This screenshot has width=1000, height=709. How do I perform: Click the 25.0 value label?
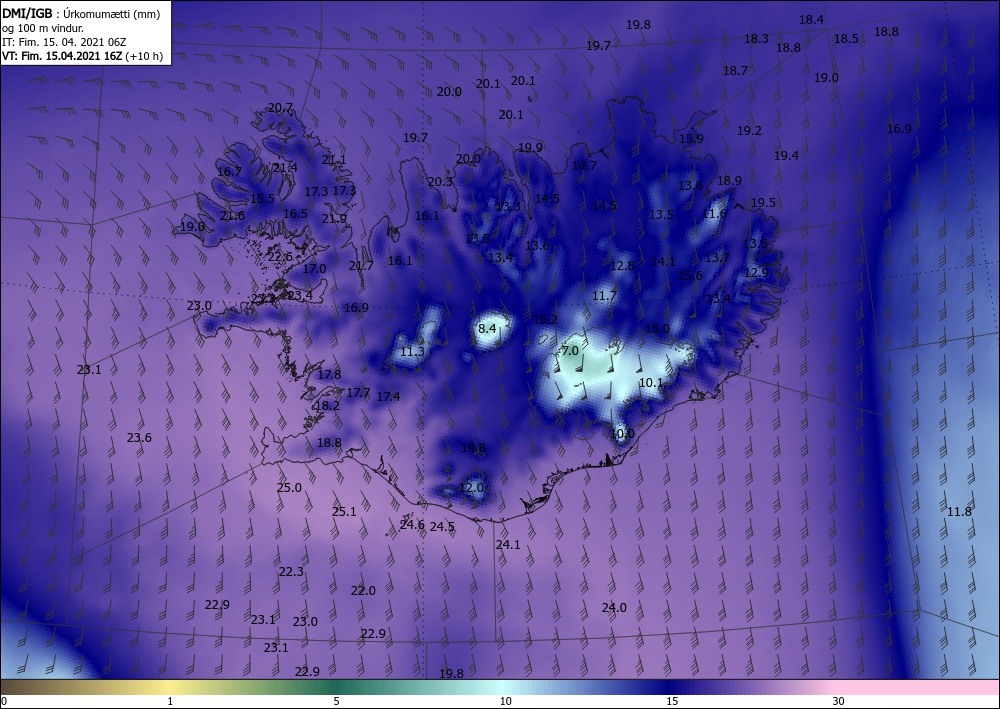coord(290,487)
